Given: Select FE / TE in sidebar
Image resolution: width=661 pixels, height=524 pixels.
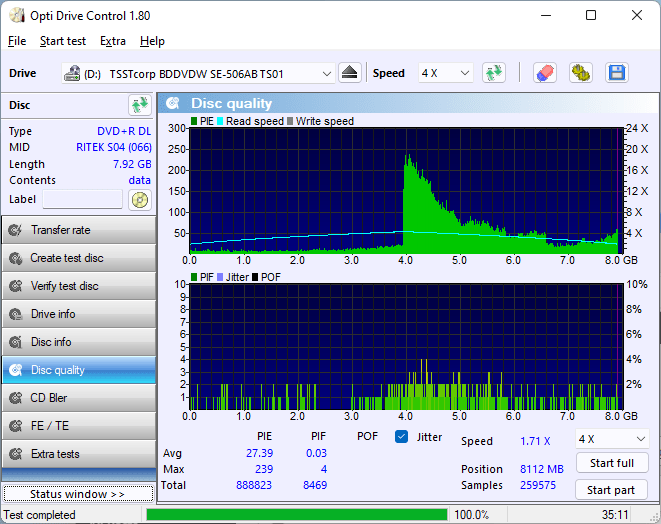Looking at the screenshot, I should click(x=78, y=426).
